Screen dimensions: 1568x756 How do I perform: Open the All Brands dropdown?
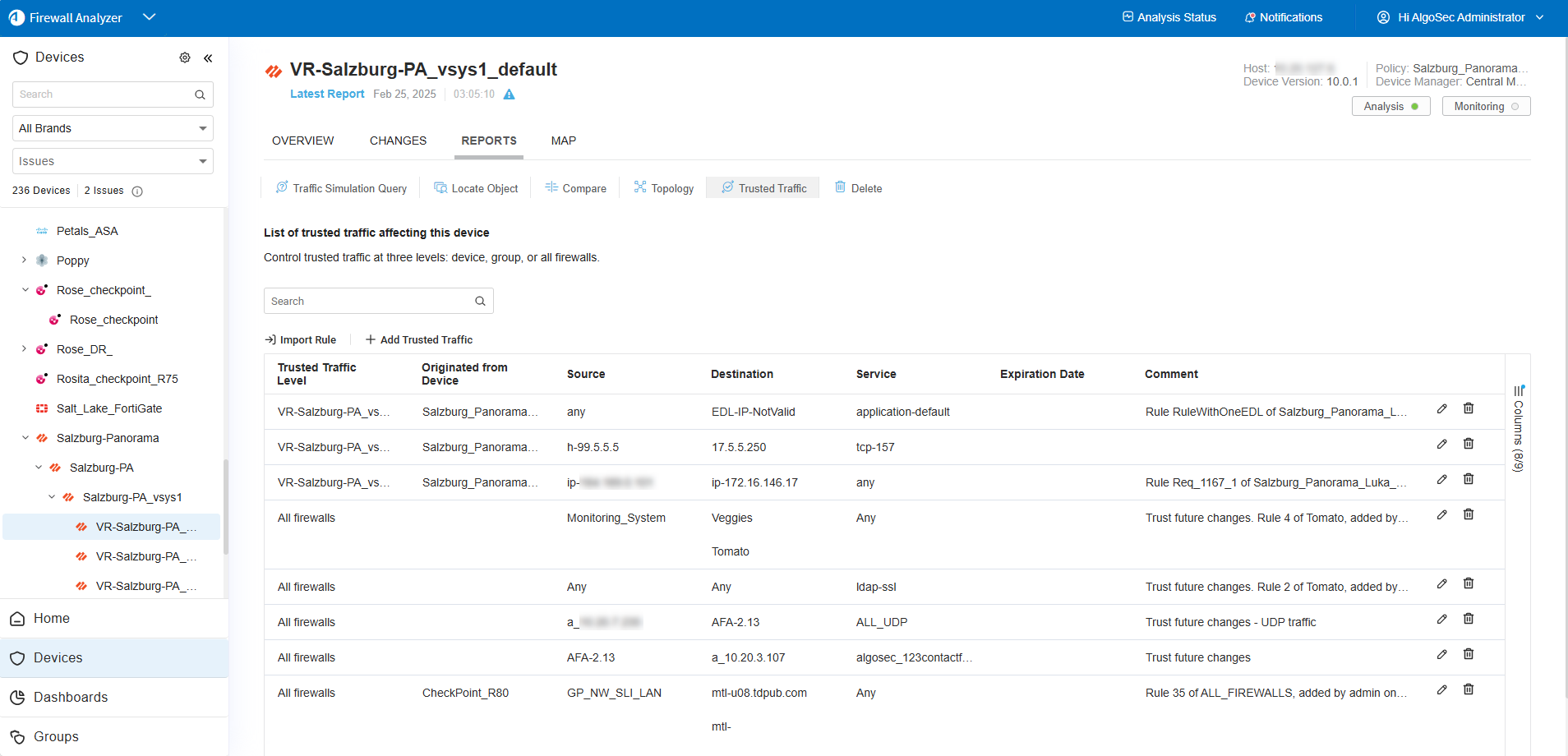pyautogui.click(x=113, y=128)
